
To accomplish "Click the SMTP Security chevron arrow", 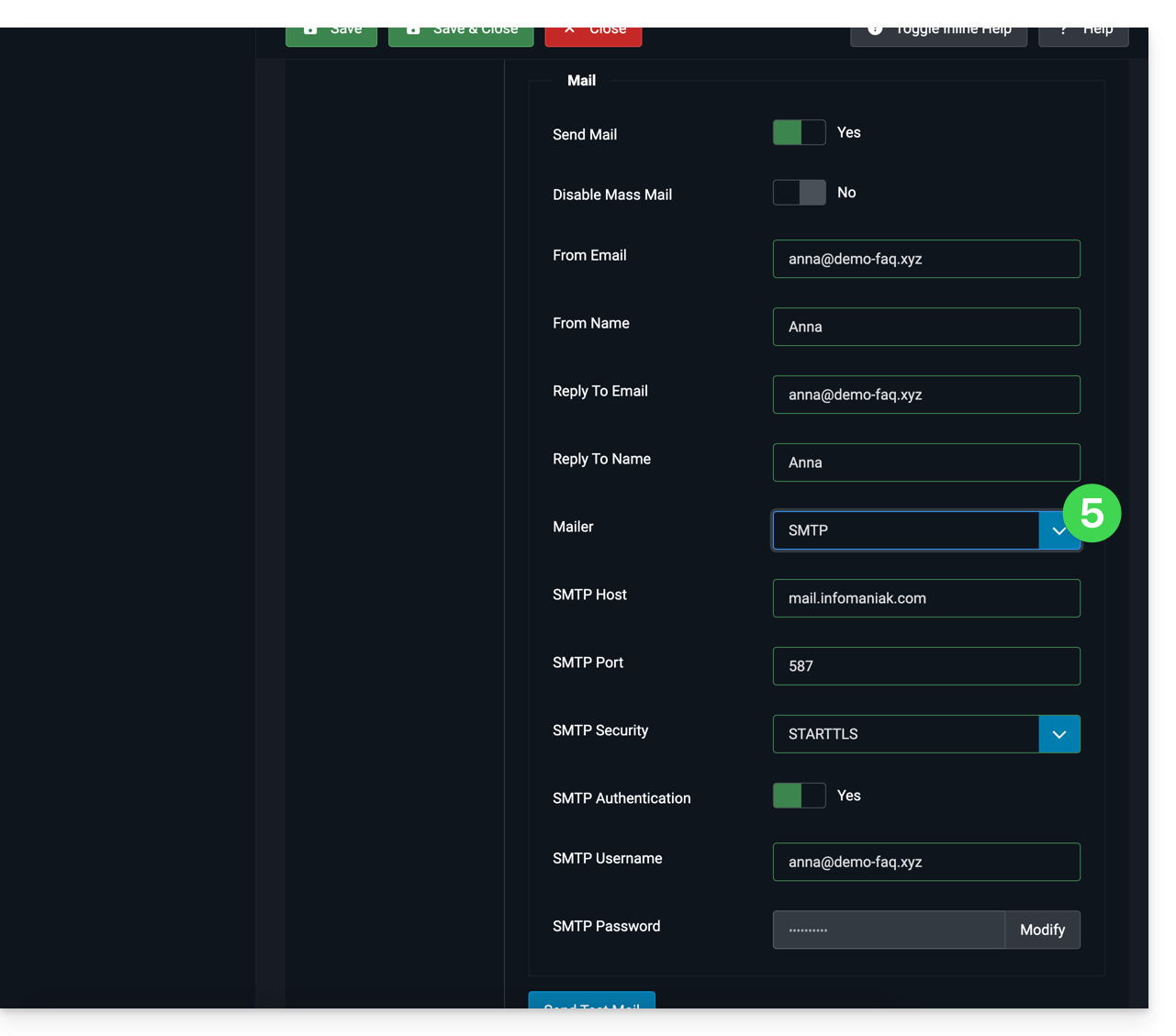I will 1059,734.
